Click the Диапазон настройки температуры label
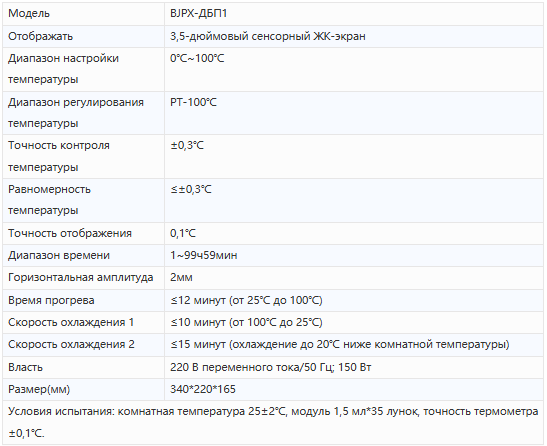The width and height of the screenshot is (547, 446). tap(63, 69)
